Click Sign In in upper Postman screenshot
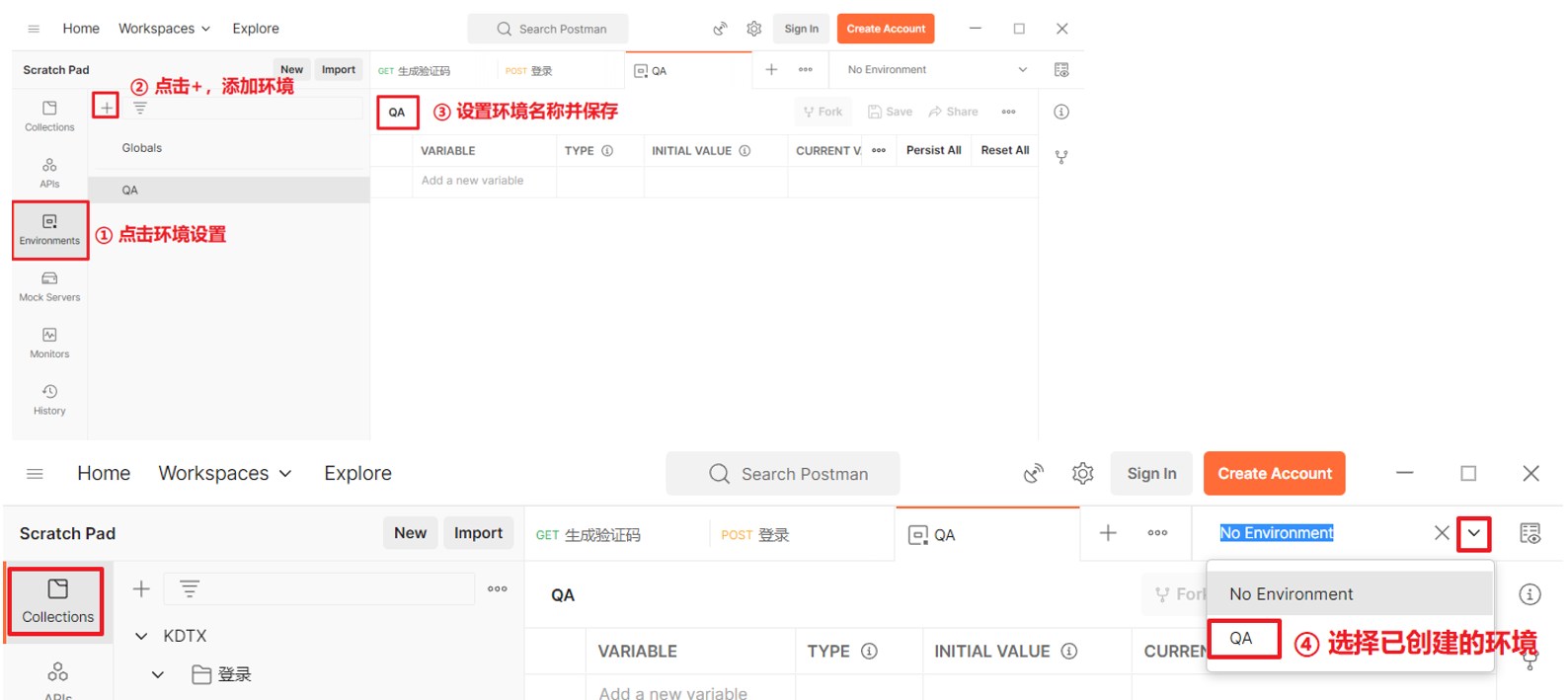 801,29
